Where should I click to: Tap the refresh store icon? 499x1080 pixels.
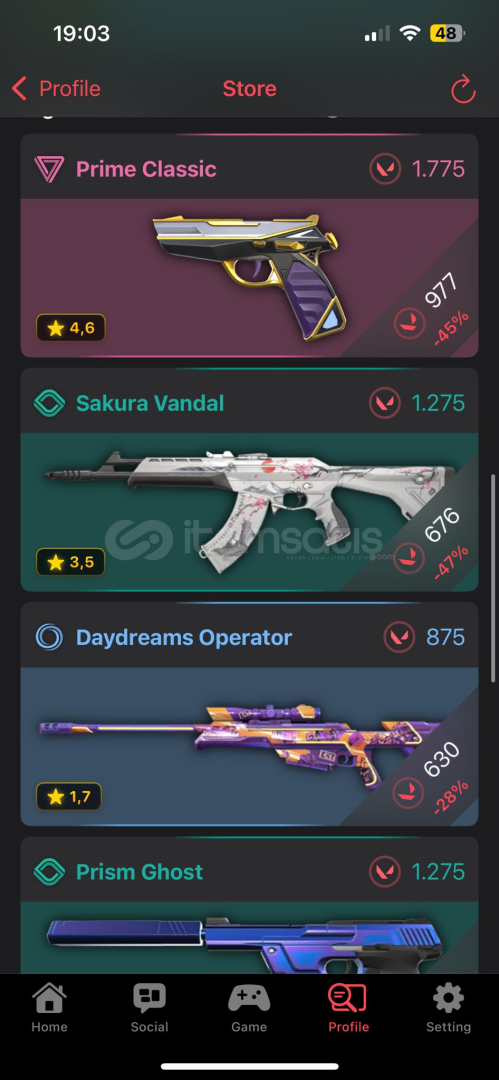(463, 89)
